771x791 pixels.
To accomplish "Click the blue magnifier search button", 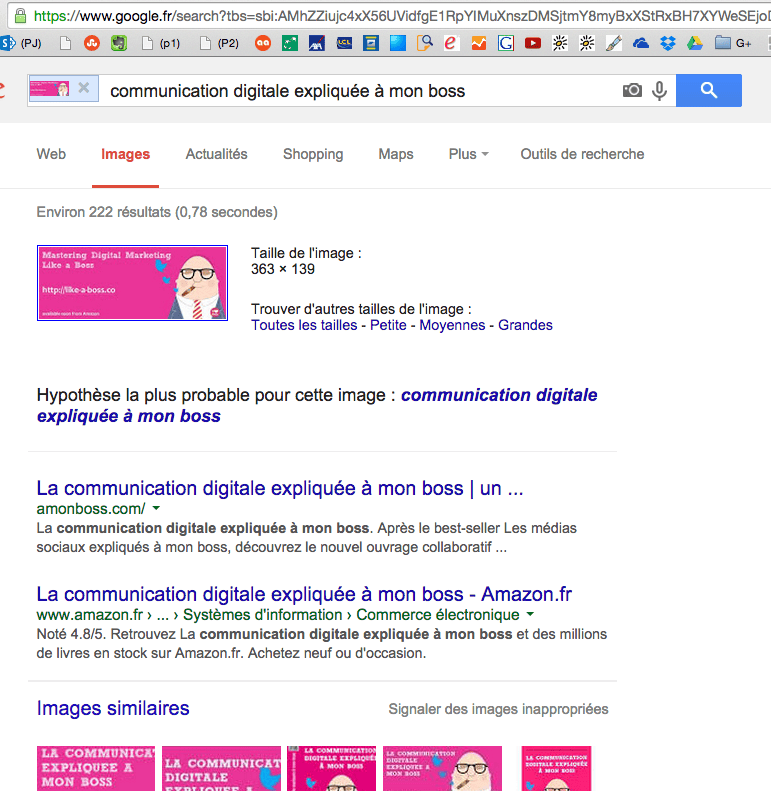I will [708, 90].
